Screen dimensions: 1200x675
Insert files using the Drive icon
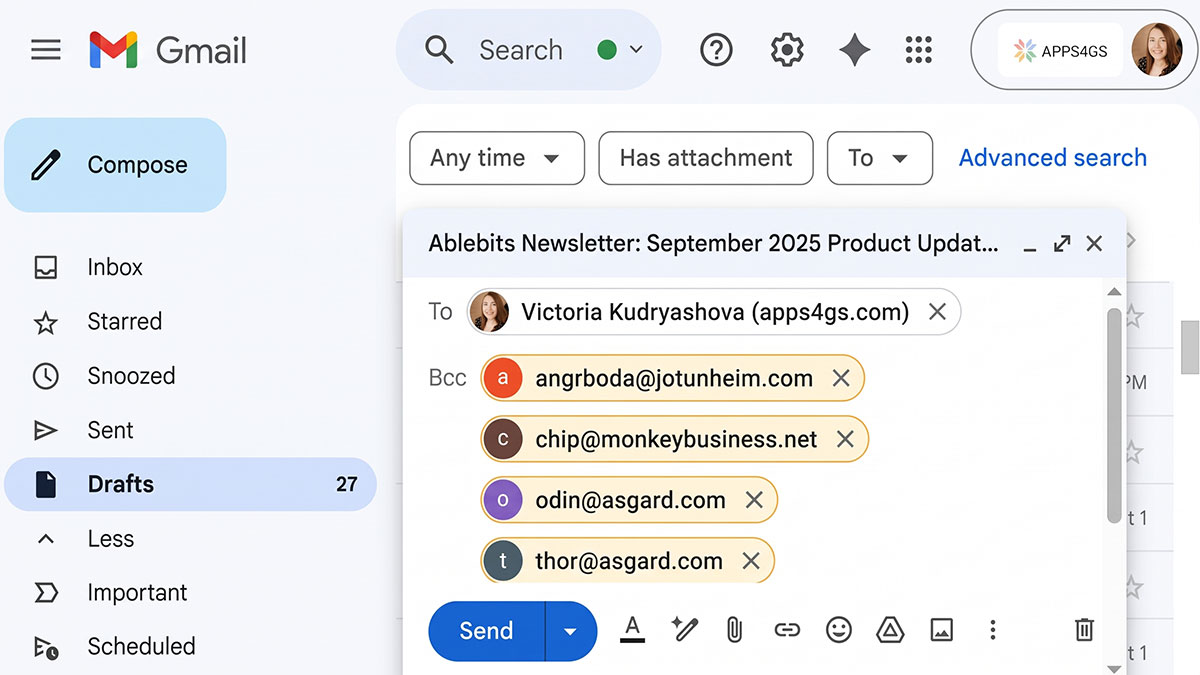(890, 630)
